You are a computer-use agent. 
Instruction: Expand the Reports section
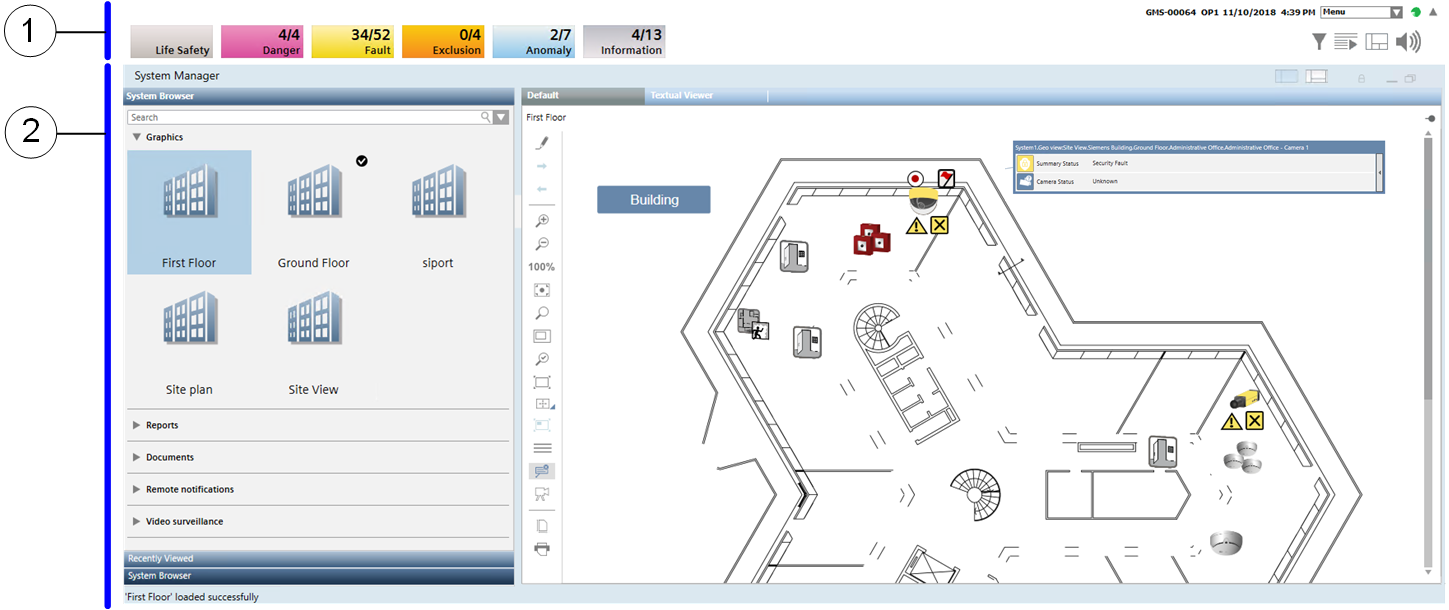(x=162, y=425)
